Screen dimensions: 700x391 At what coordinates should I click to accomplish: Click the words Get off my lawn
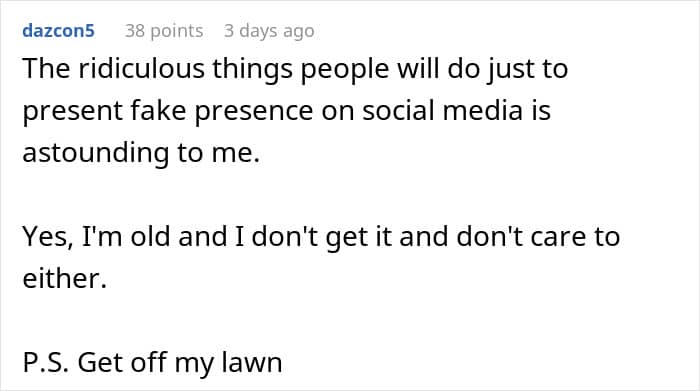click(180, 363)
